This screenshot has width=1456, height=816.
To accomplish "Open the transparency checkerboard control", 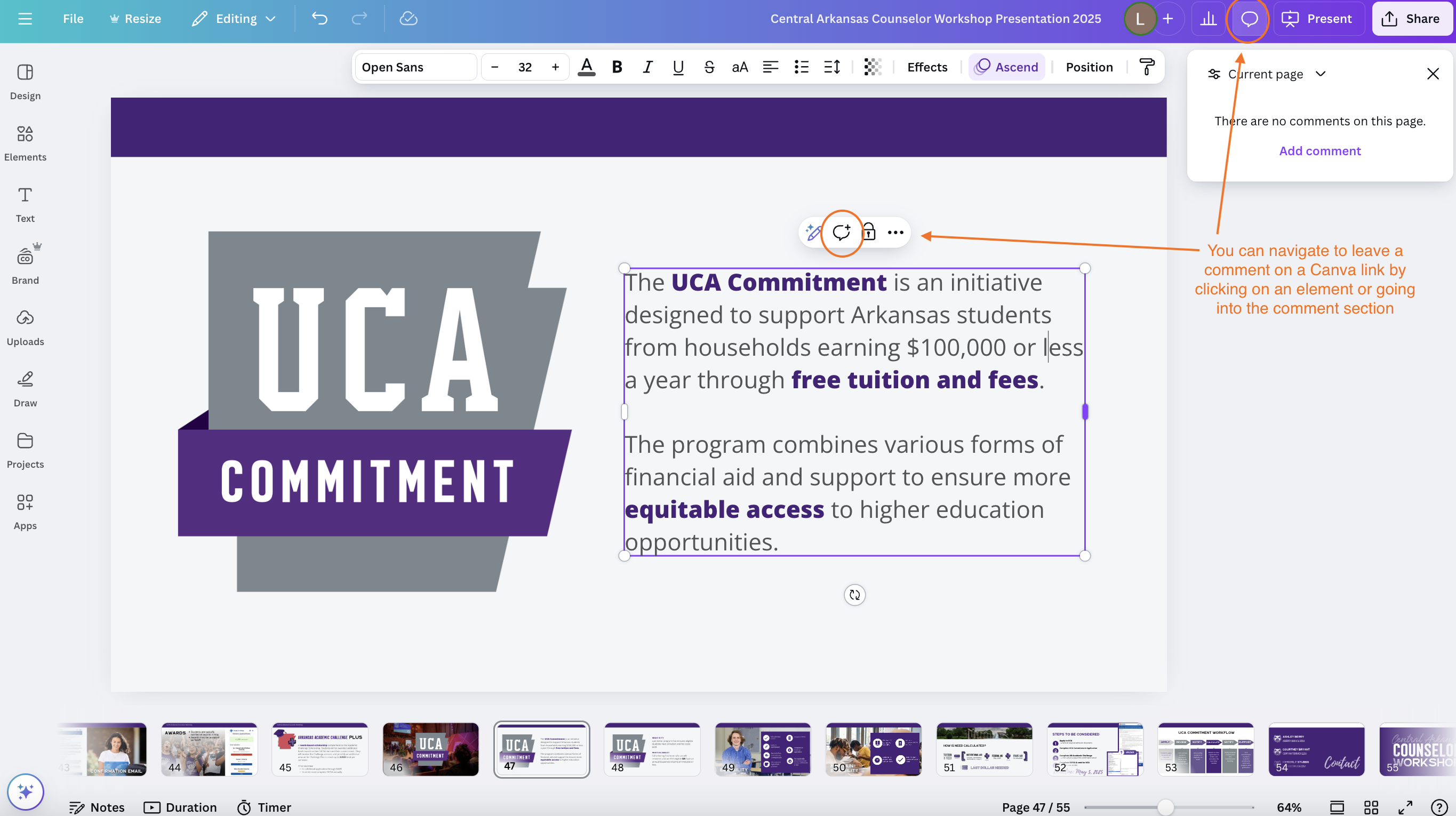I will pyautogui.click(x=872, y=67).
